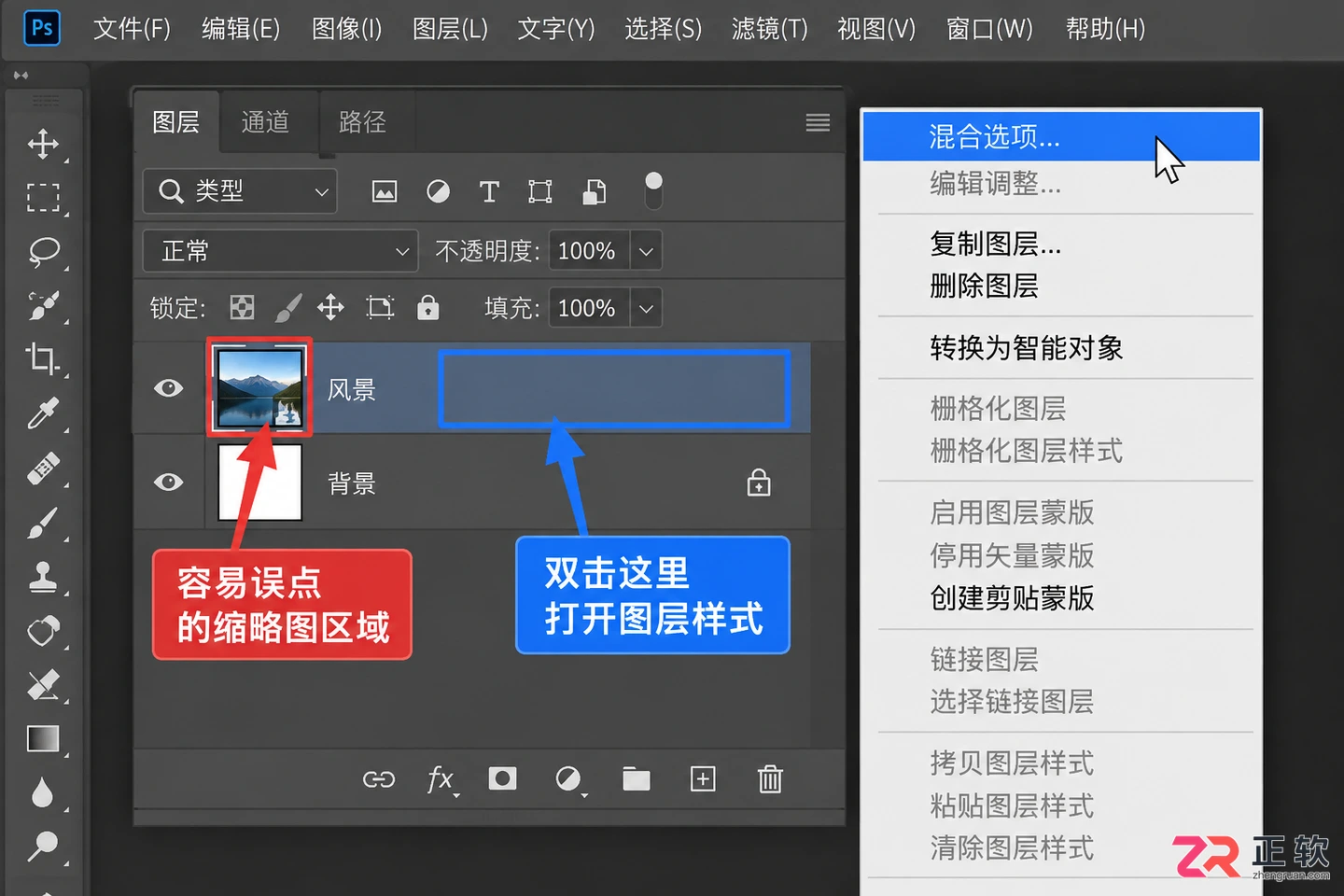Add a layer mask
The height and width of the screenshot is (896, 1344).
click(502, 778)
